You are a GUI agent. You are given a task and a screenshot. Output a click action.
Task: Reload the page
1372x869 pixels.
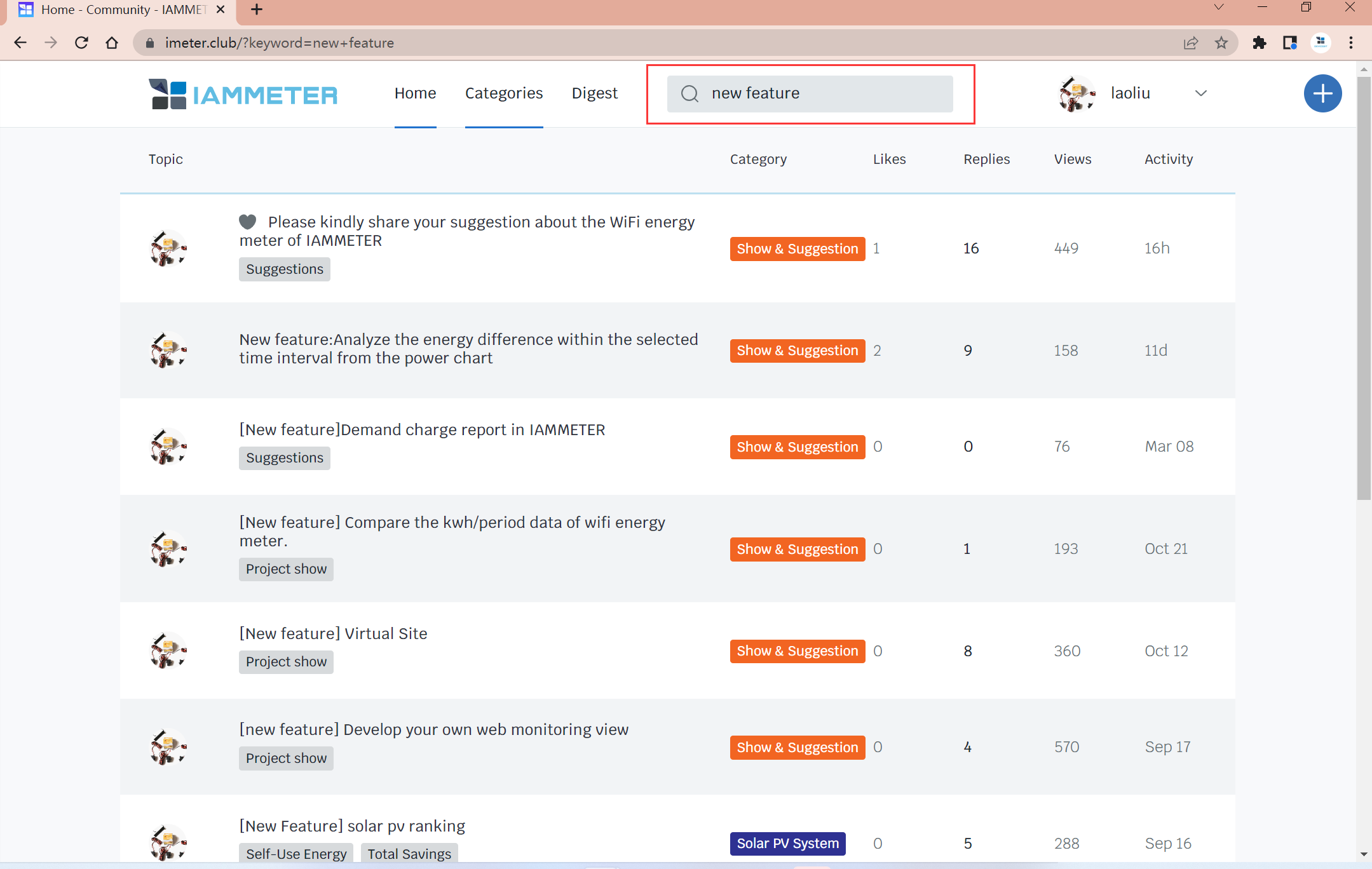click(x=81, y=43)
